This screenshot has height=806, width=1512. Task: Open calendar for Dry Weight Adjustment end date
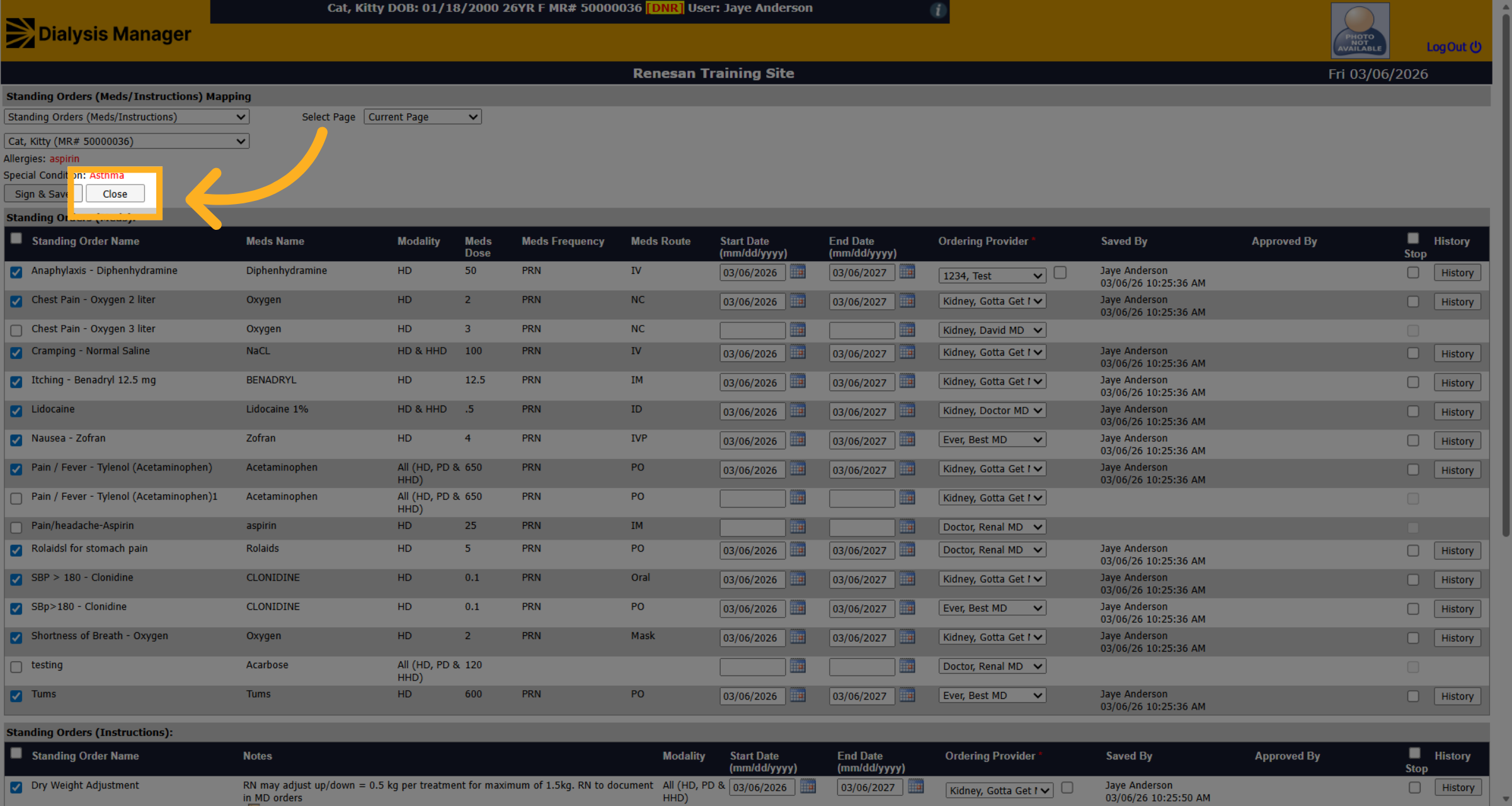(916, 786)
